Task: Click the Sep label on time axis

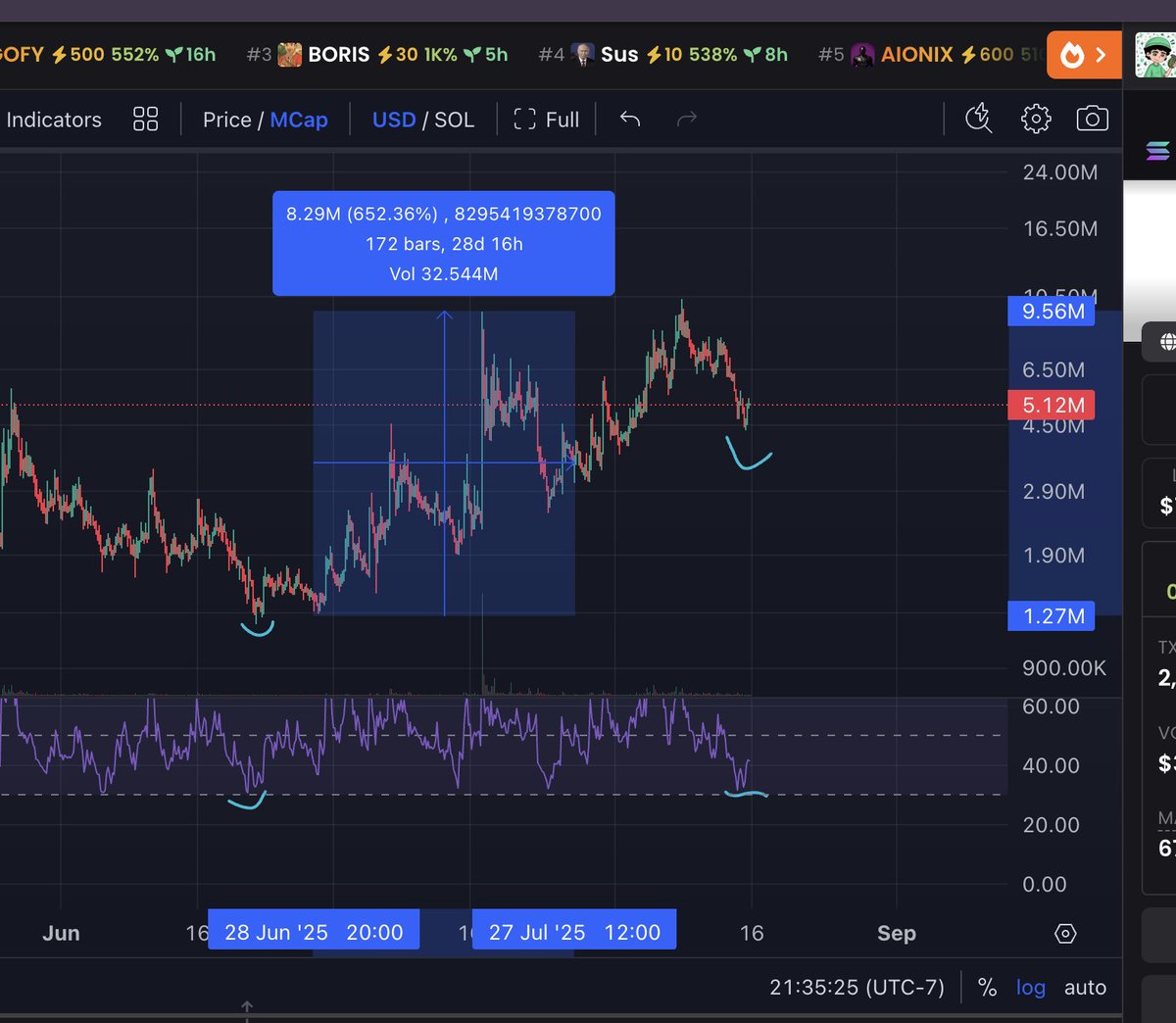Action: click(896, 933)
